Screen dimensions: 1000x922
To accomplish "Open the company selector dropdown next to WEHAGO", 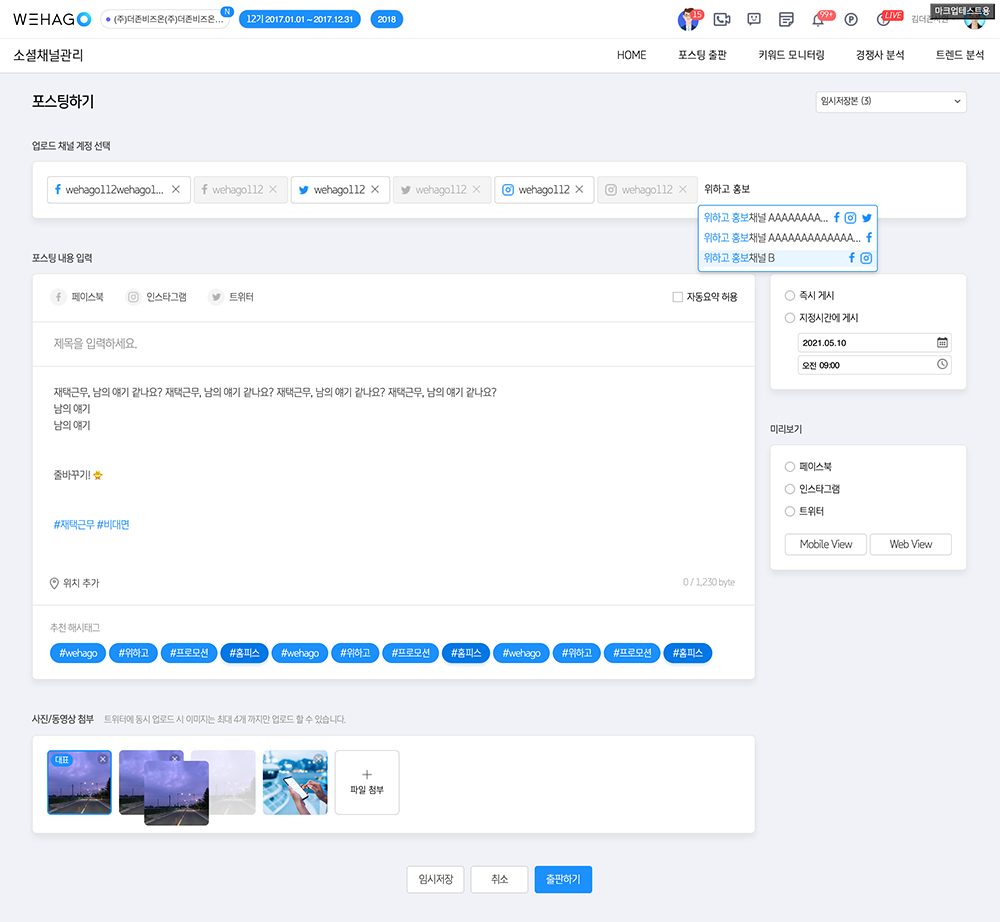I will point(165,19).
